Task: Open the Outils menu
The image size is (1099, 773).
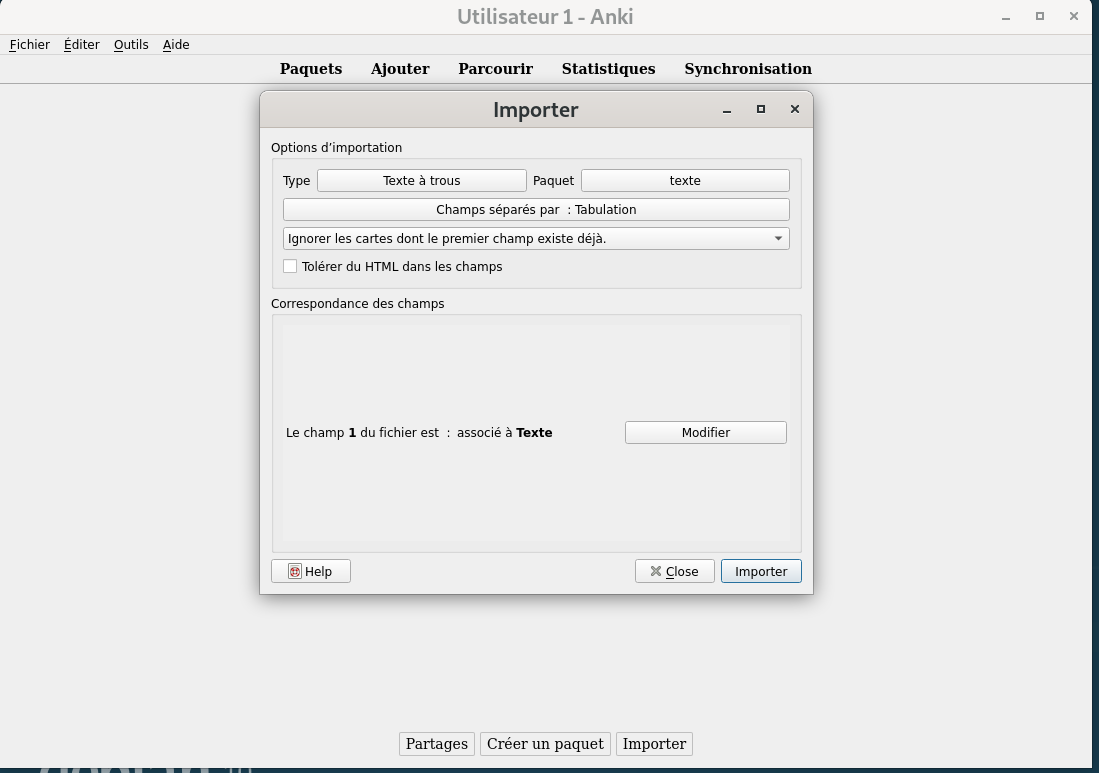Action: point(131,45)
